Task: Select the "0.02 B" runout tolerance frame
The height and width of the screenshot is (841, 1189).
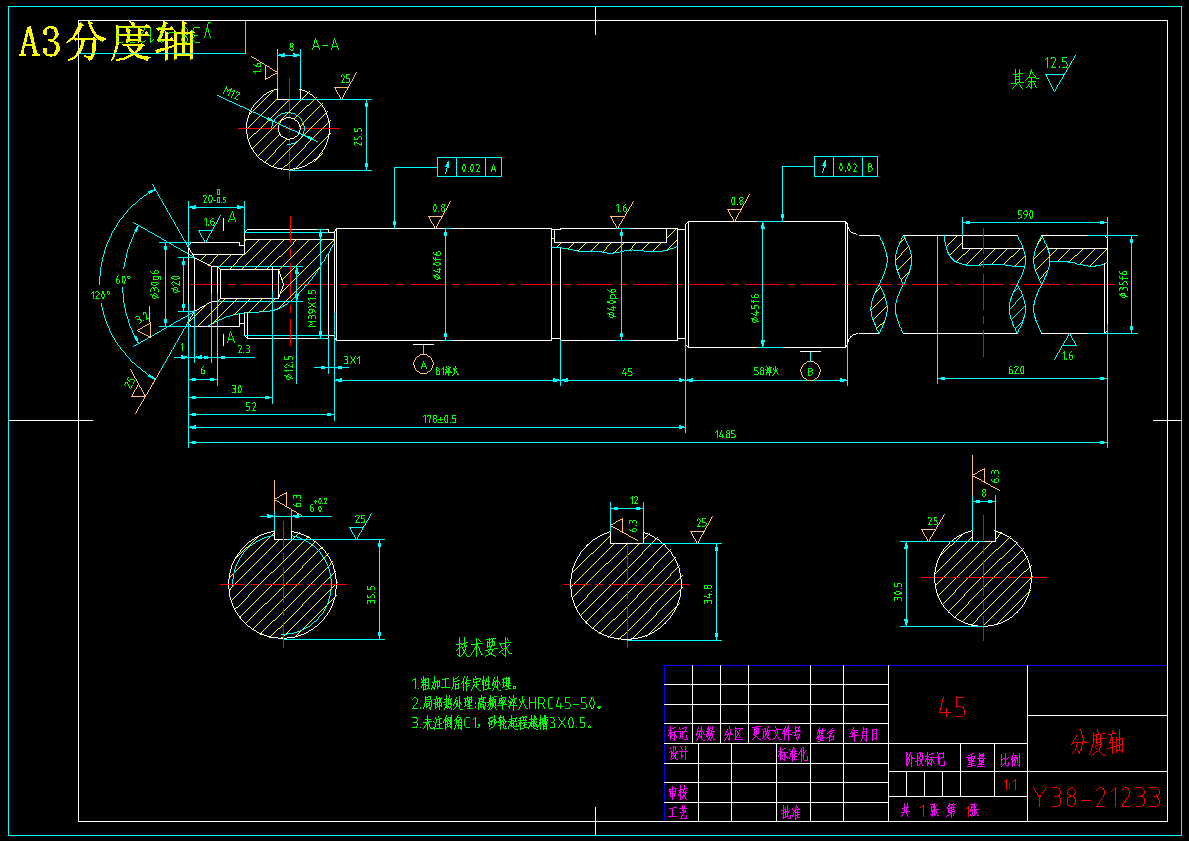Action: (x=845, y=167)
